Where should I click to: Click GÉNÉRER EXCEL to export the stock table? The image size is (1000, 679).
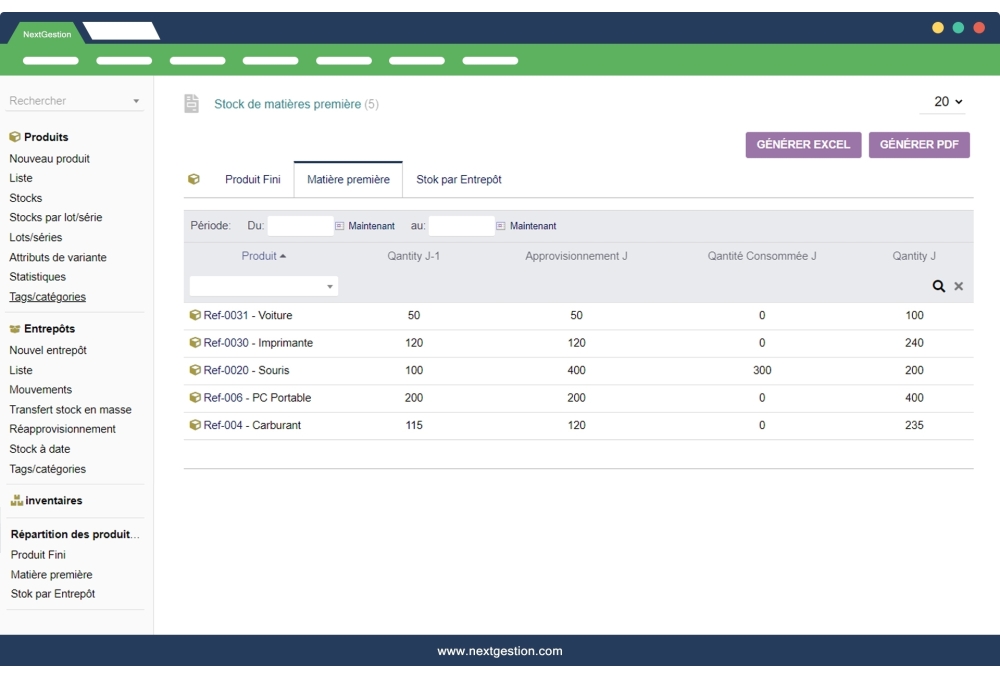click(x=803, y=144)
